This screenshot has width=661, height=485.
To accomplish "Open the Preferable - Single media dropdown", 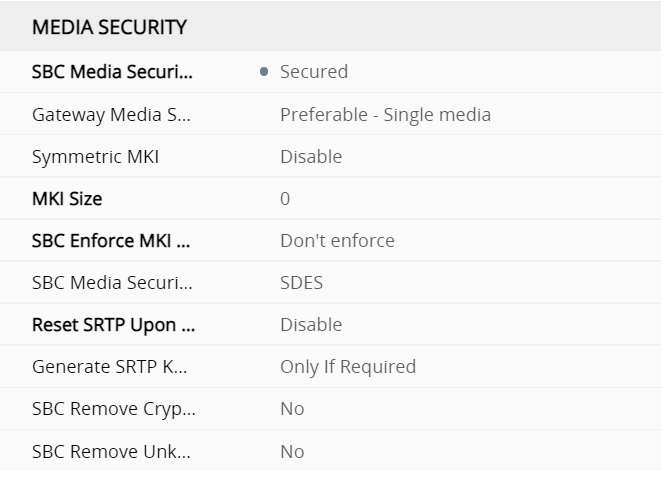I will (385, 114).
